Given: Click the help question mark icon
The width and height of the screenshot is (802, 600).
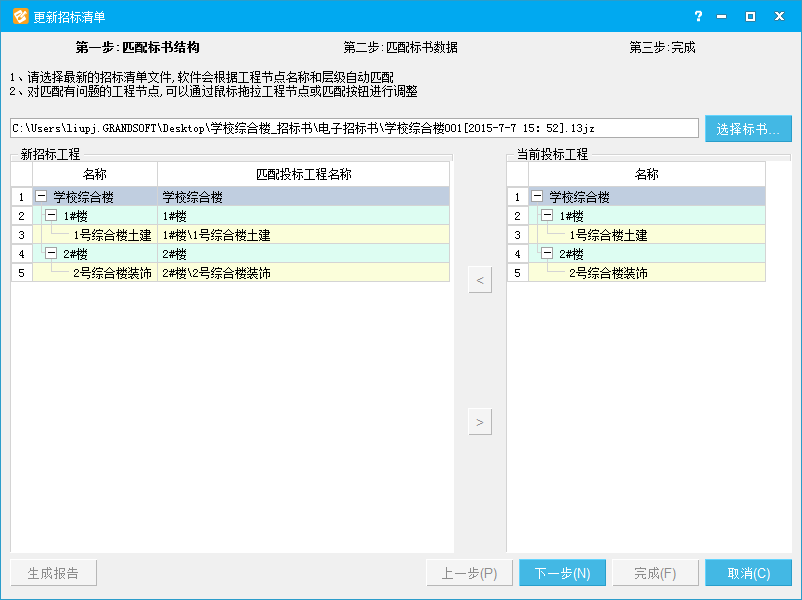Looking at the screenshot, I should [698, 16].
